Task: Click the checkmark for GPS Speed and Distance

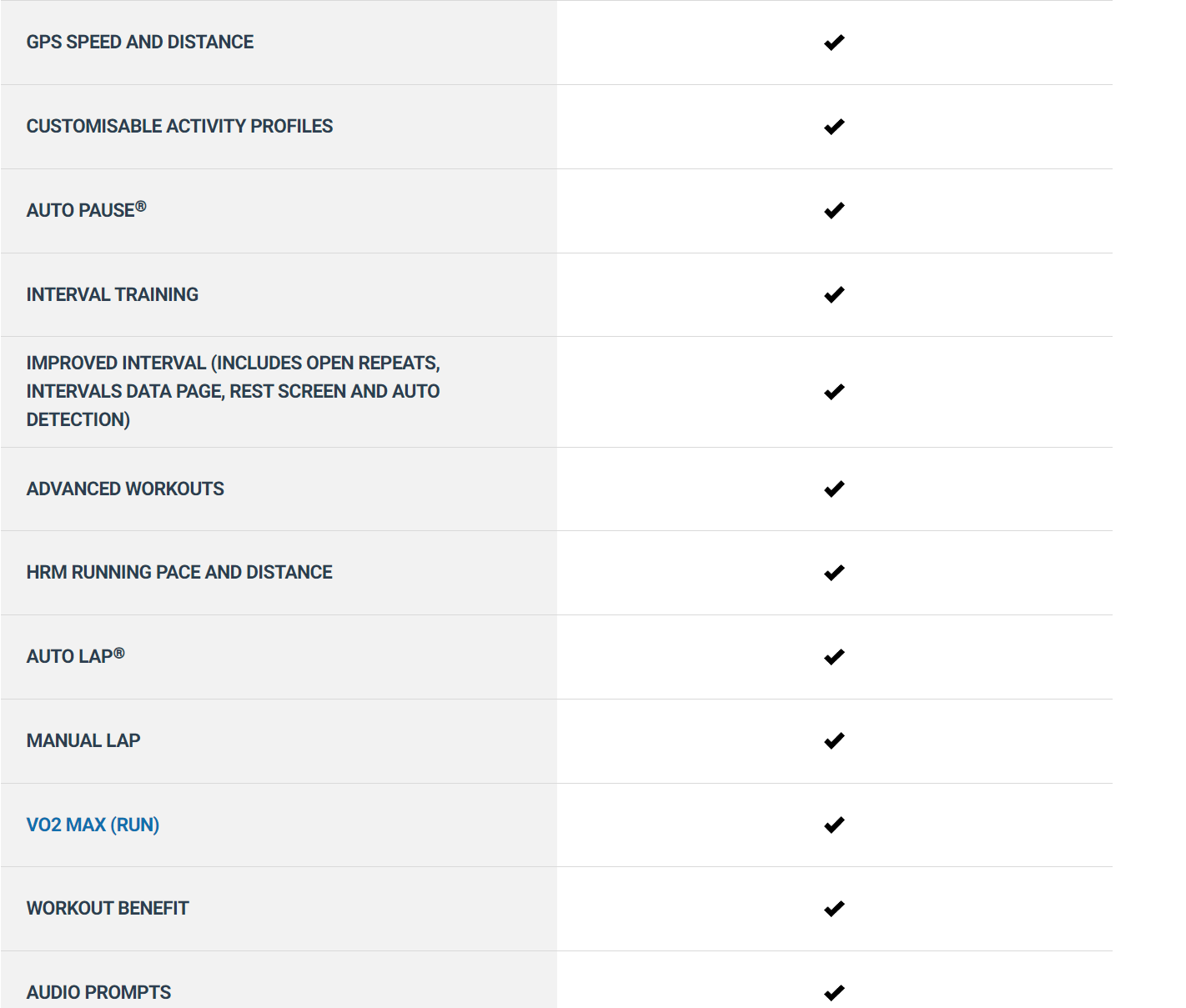Action: 834,43
